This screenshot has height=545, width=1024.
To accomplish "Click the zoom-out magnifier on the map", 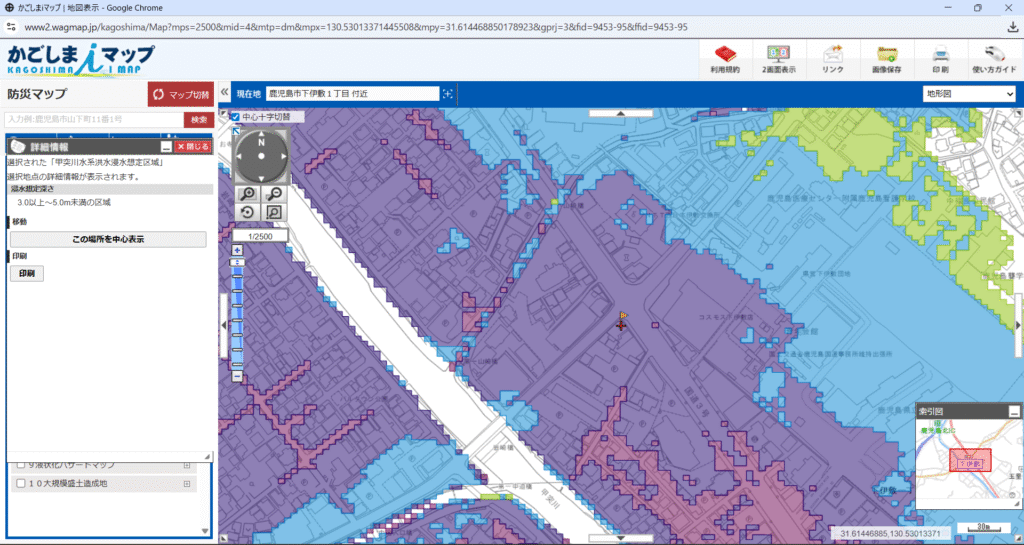I will (272, 193).
